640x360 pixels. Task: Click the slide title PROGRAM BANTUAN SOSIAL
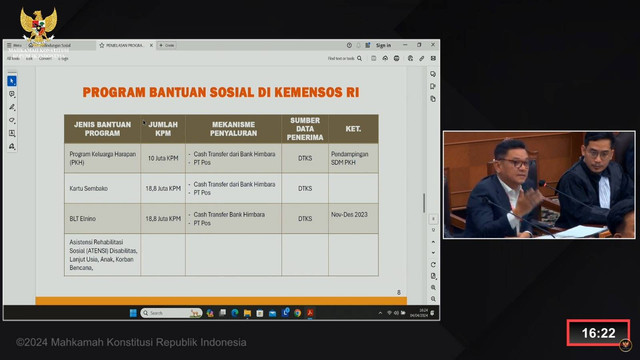[221, 92]
